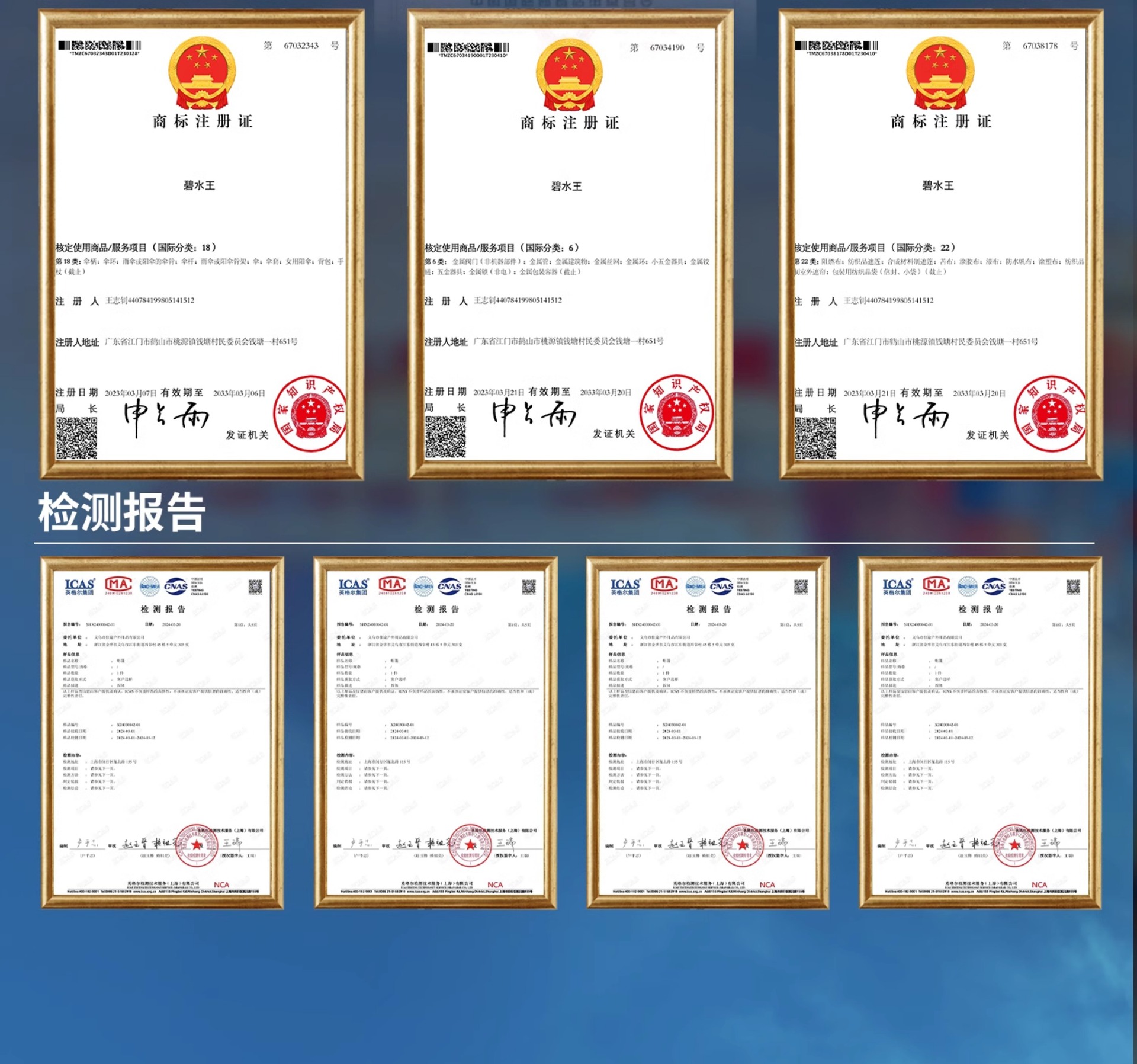Click the heading 核定使用商品/服务项目 (国际分类: 22)
The image size is (1137, 1064).
875,247
